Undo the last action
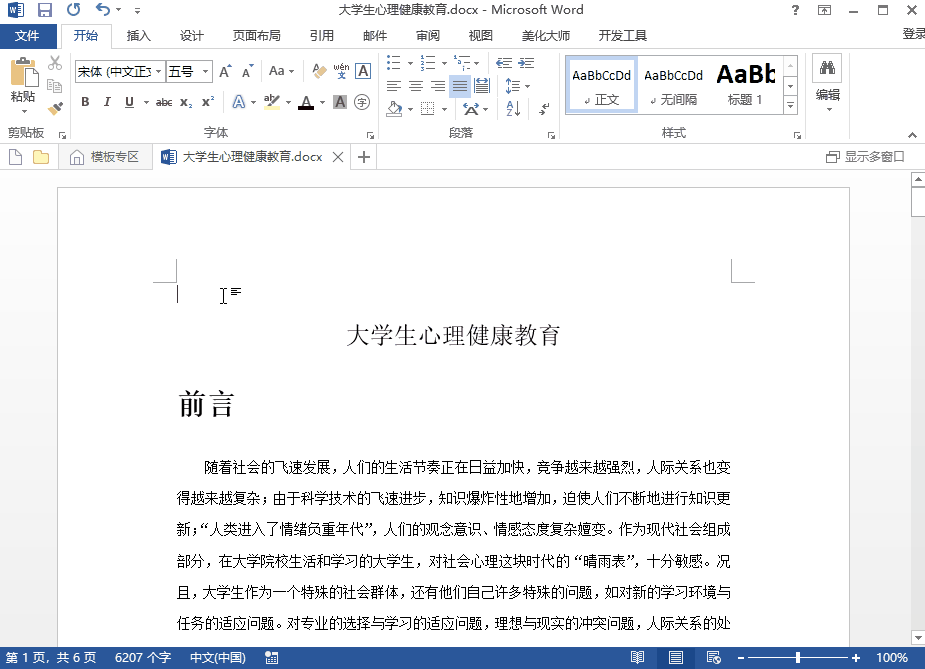The height and width of the screenshot is (669, 925). click(x=103, y=10)
